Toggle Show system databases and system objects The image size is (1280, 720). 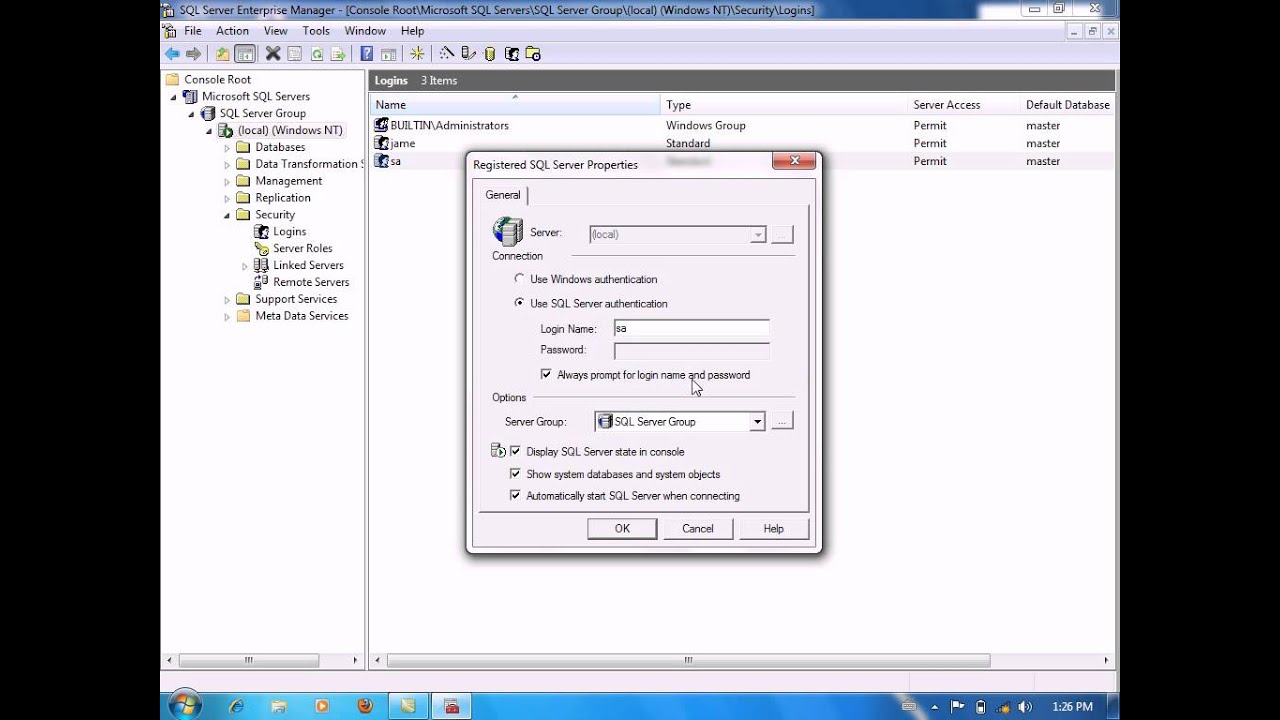516,474
